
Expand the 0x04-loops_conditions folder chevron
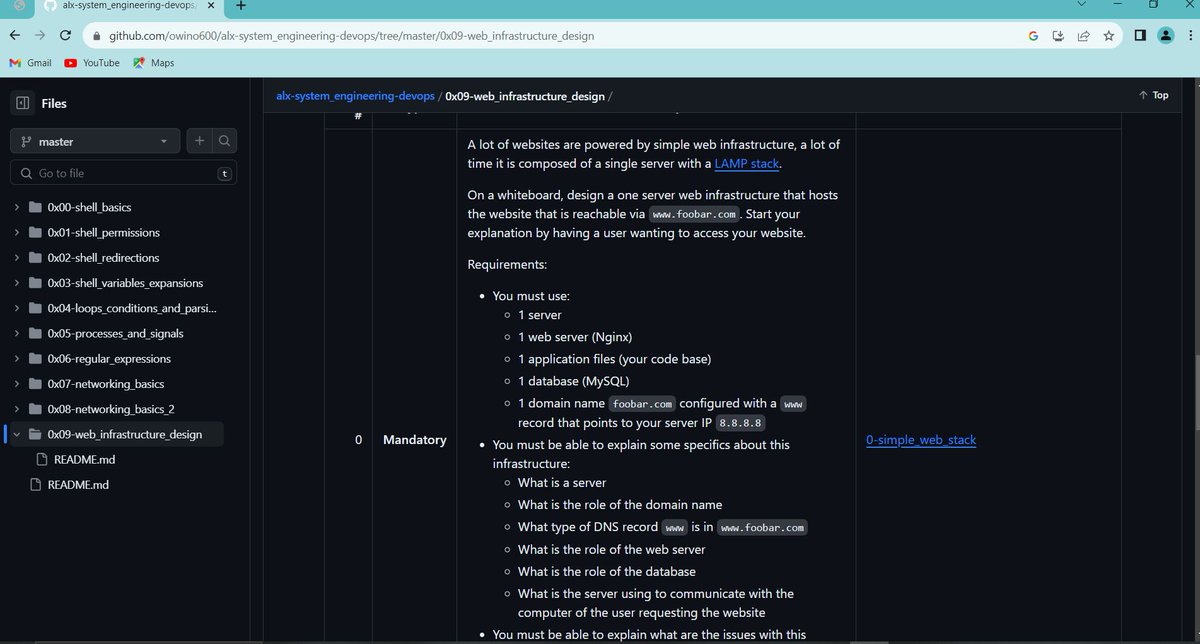[x=17, y=308]
